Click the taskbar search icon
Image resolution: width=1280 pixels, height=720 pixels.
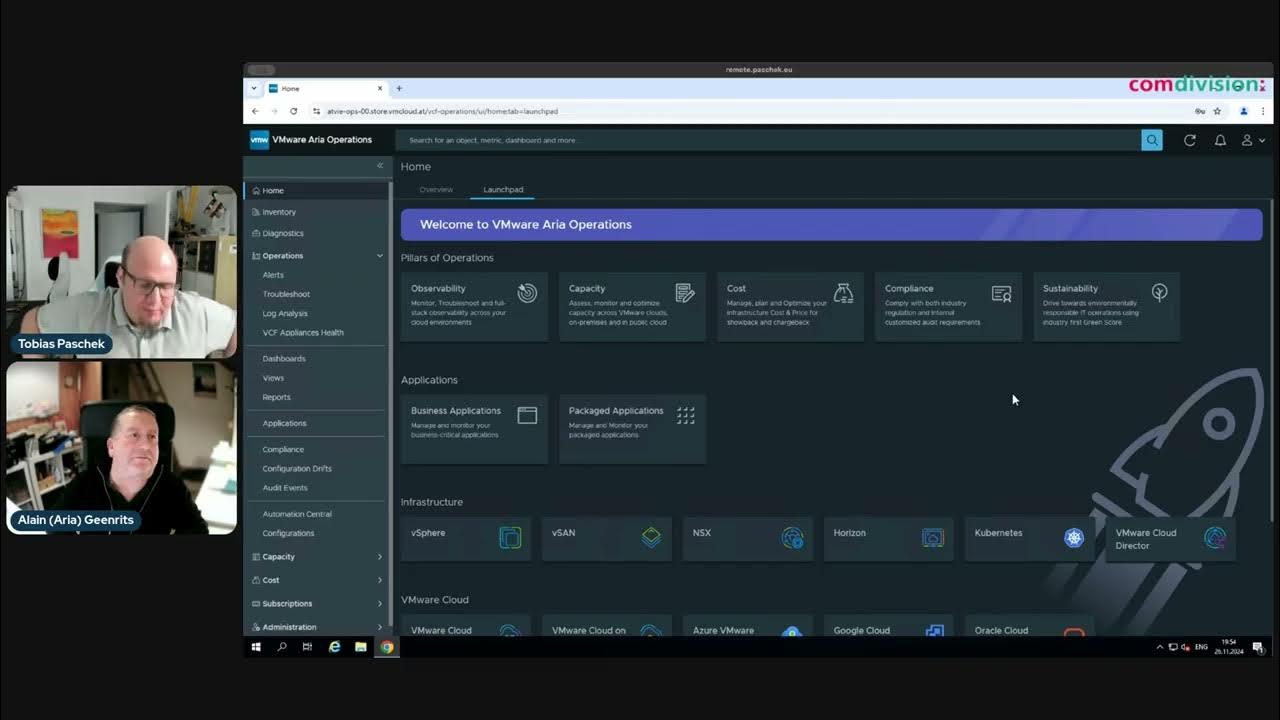(x=282, y=647)
